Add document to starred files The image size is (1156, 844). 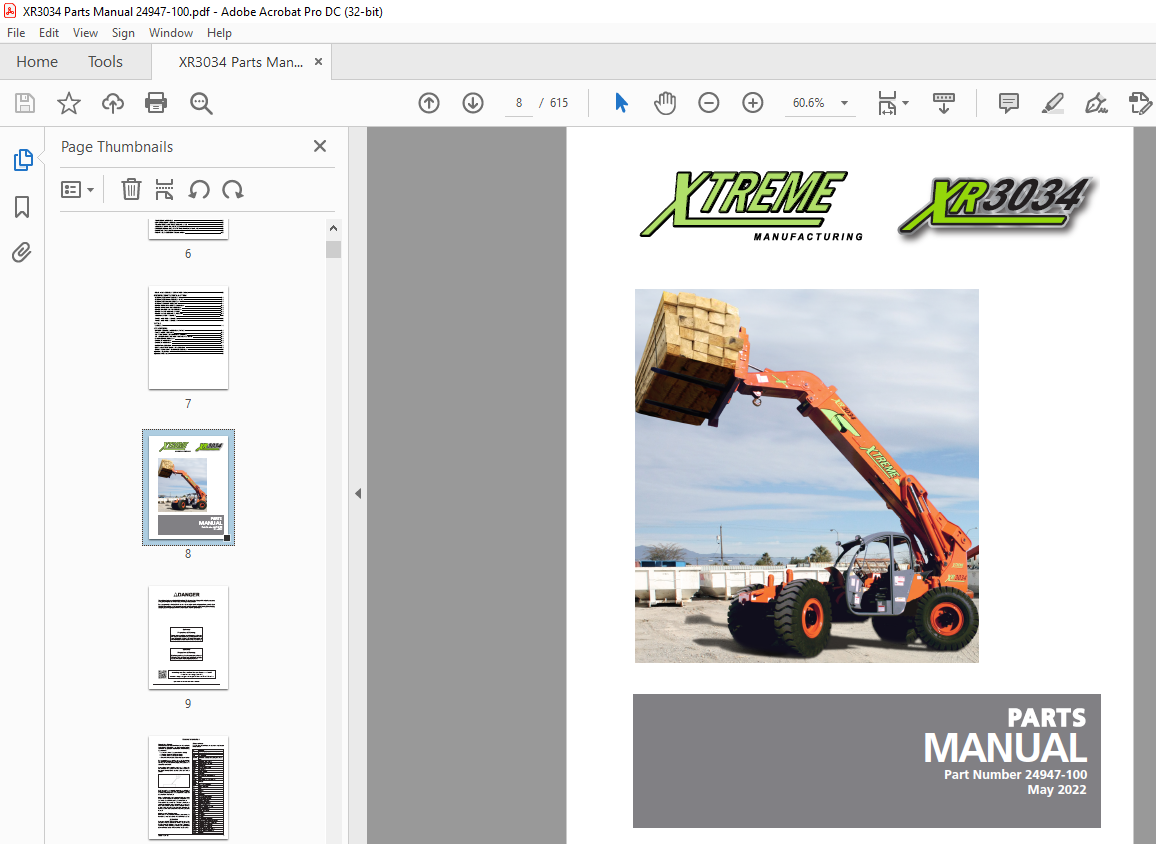coord(69,103)
